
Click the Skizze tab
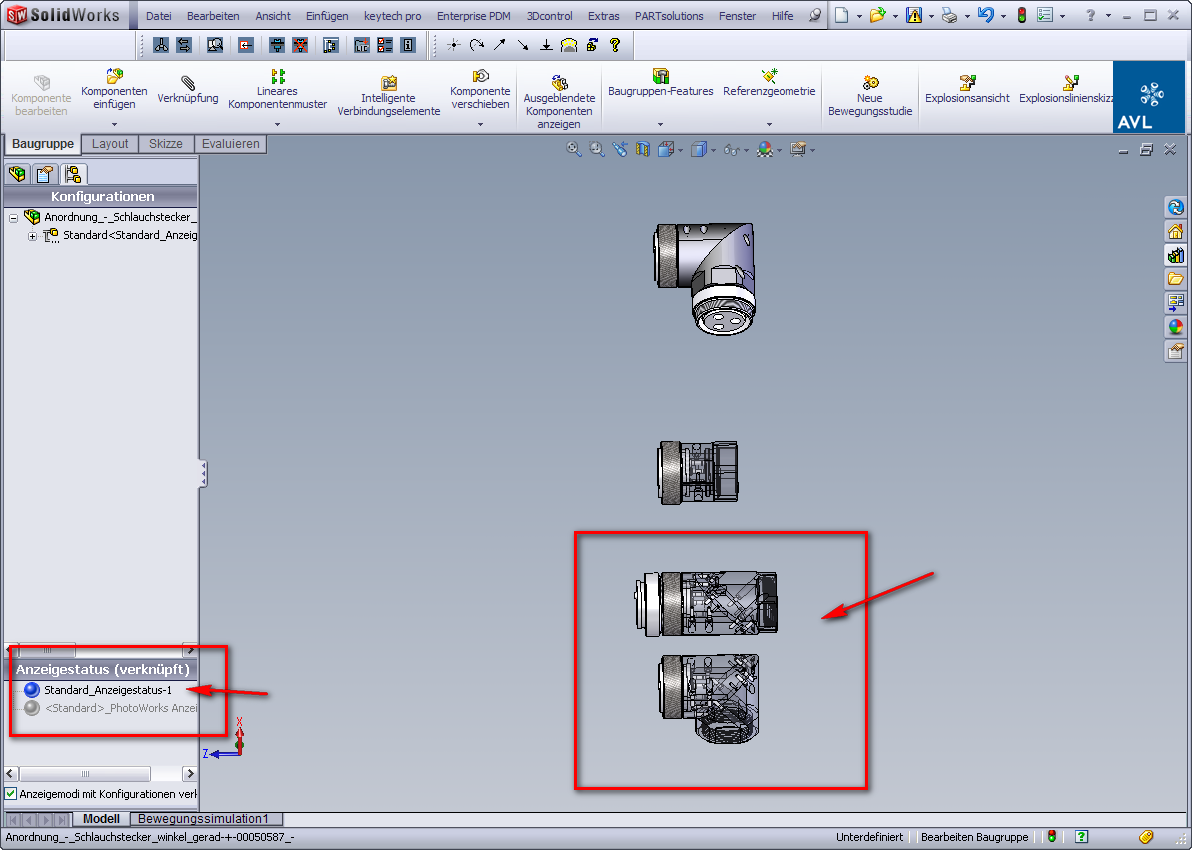coord(166,144)
